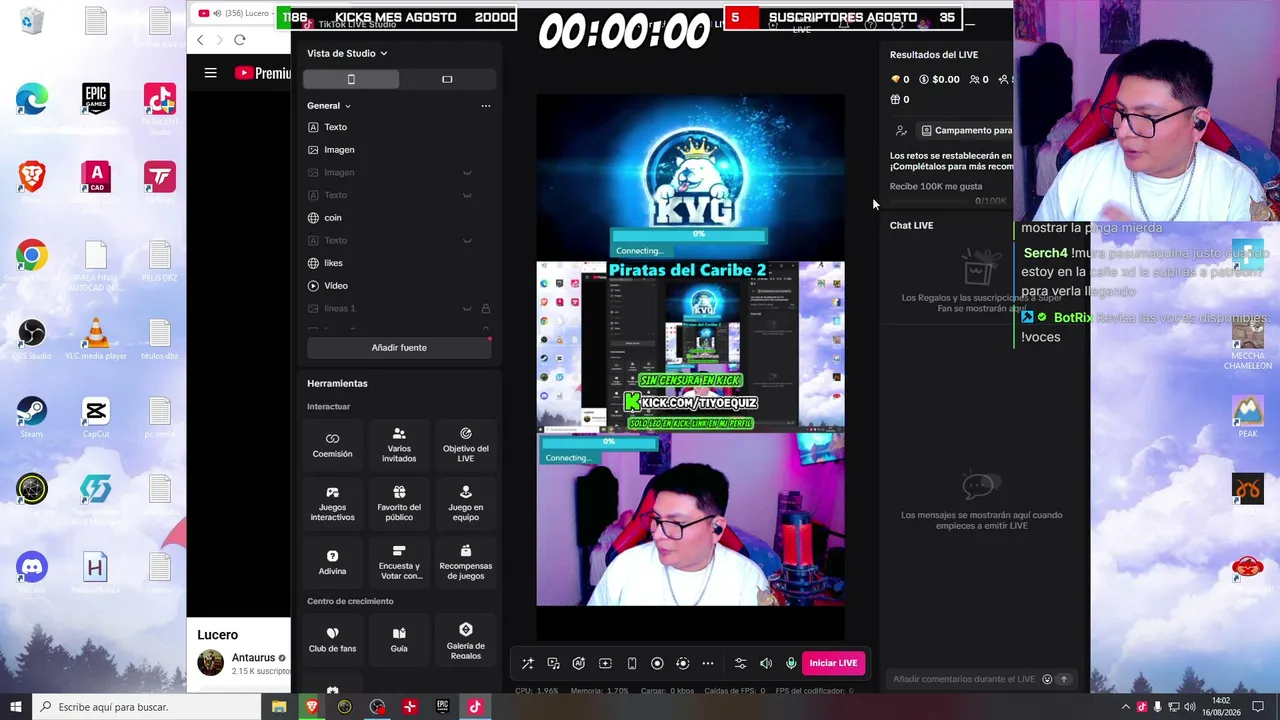Toggle the microphone mute
Viewport: 1280px width, 720px height.
[x=791, y=663]
